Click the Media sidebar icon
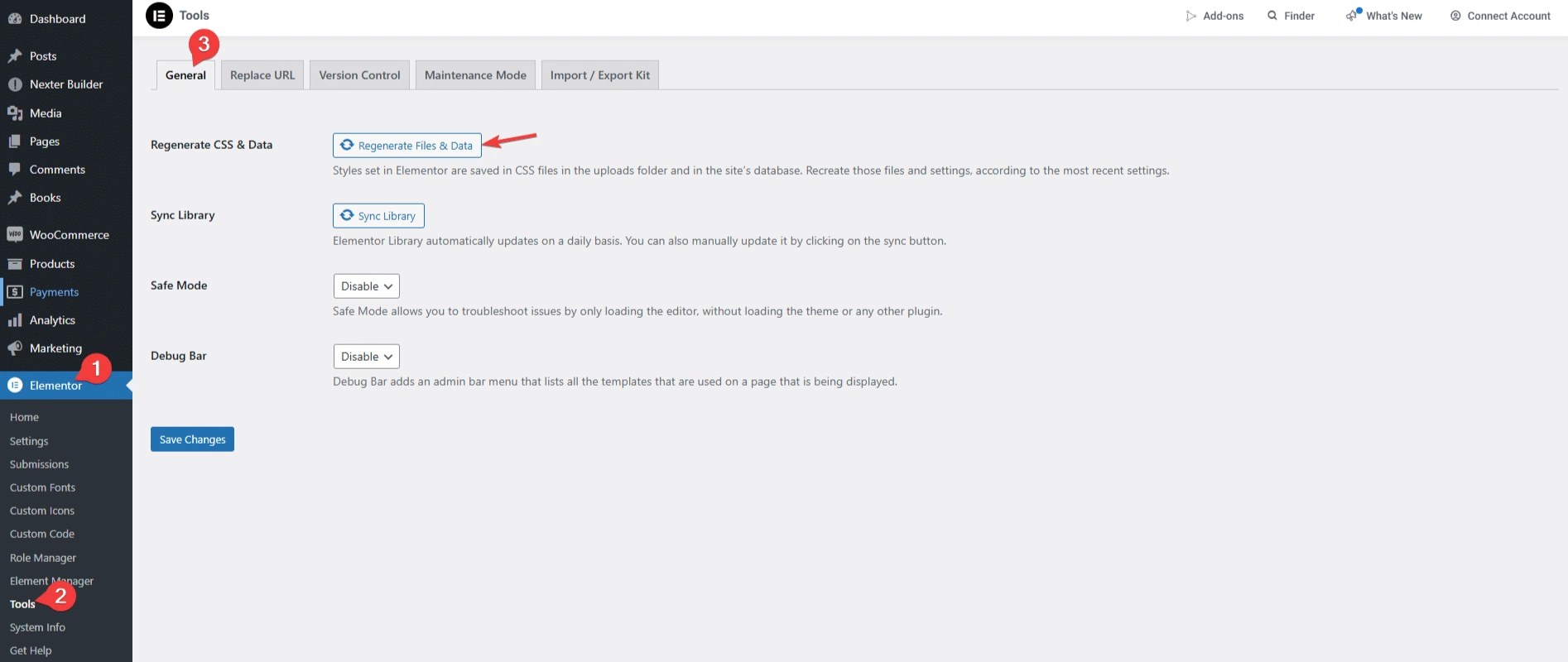1568x662 pixels. [15, 113]
